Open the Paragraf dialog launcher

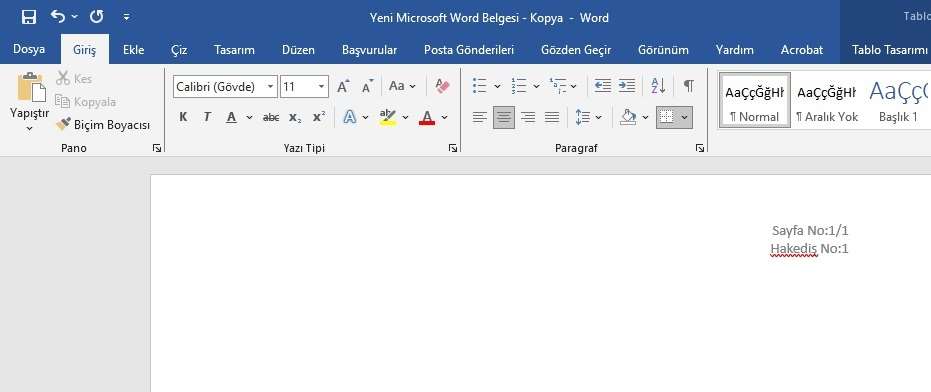699,148
